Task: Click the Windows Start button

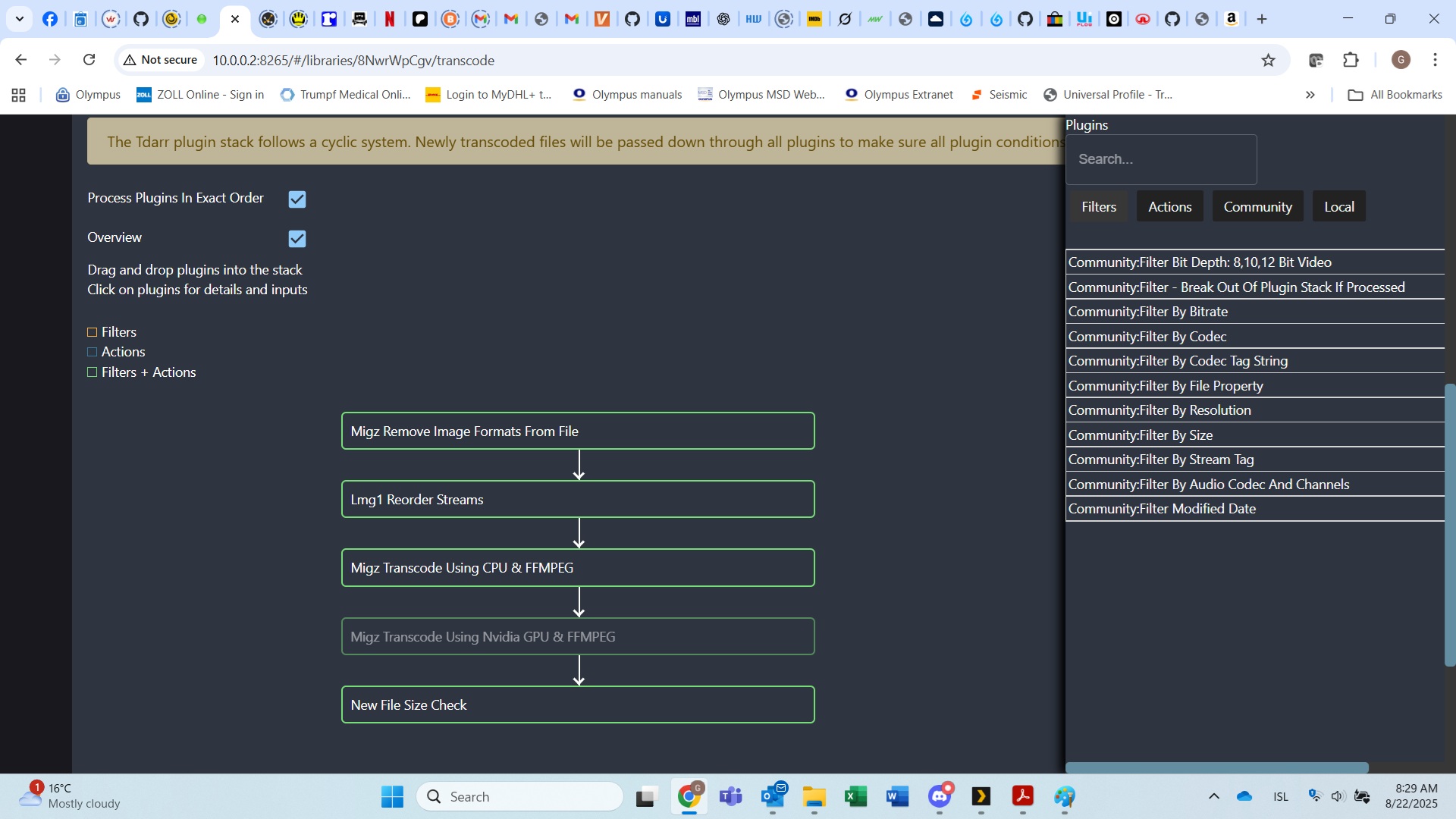Action: (x=392, y=796)
